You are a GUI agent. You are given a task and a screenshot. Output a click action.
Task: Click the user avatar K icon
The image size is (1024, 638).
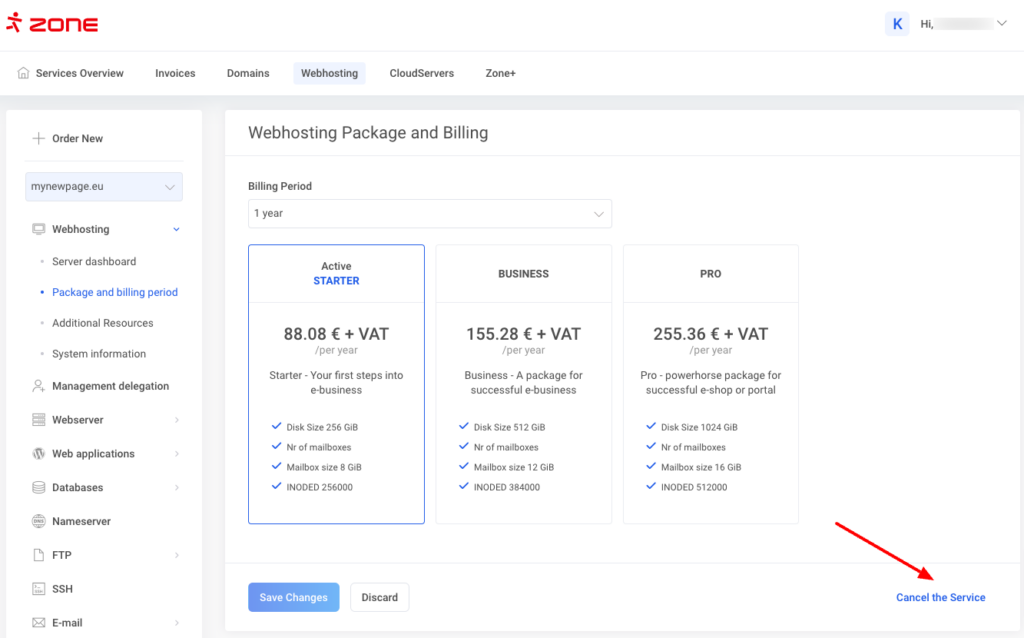click(x=897, y=24)
